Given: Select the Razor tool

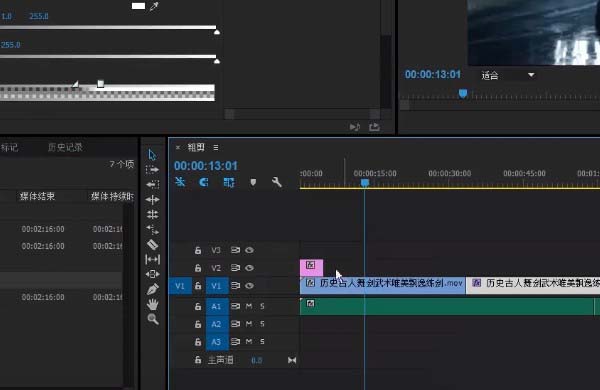Looking at the screenshot, I should click(x=152, y=244).
